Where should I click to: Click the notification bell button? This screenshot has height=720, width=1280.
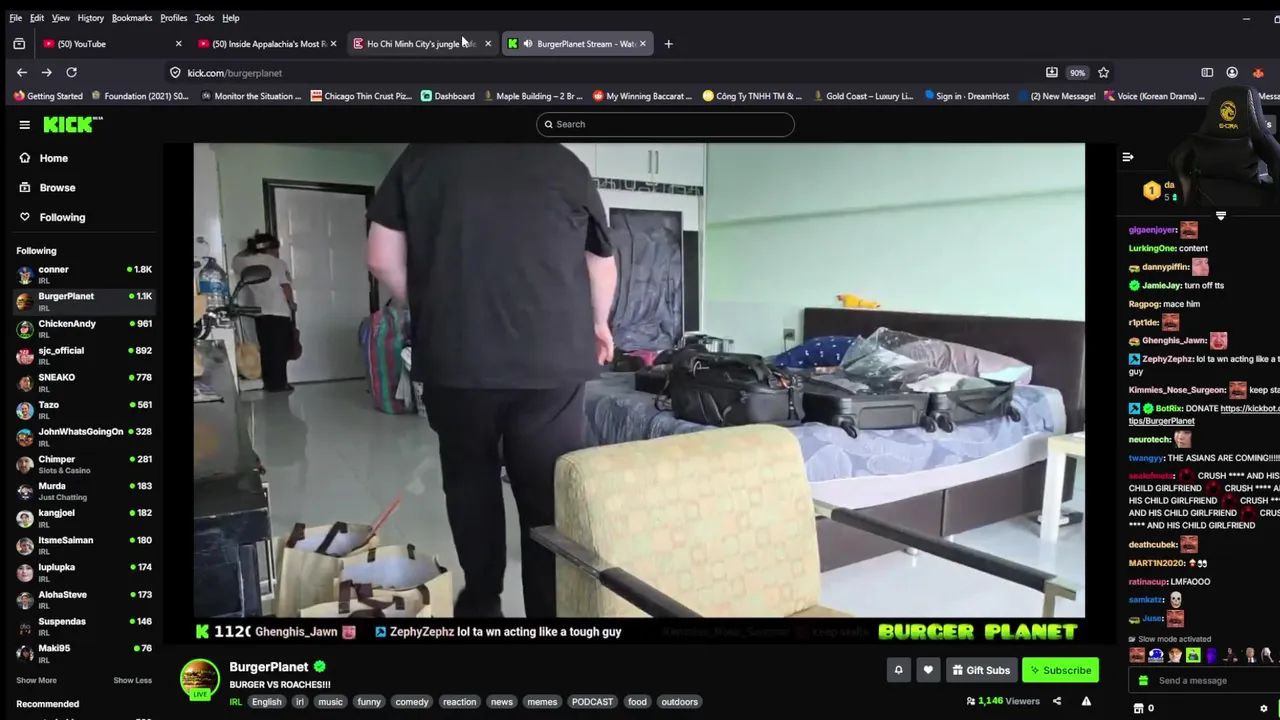(898, 670)
